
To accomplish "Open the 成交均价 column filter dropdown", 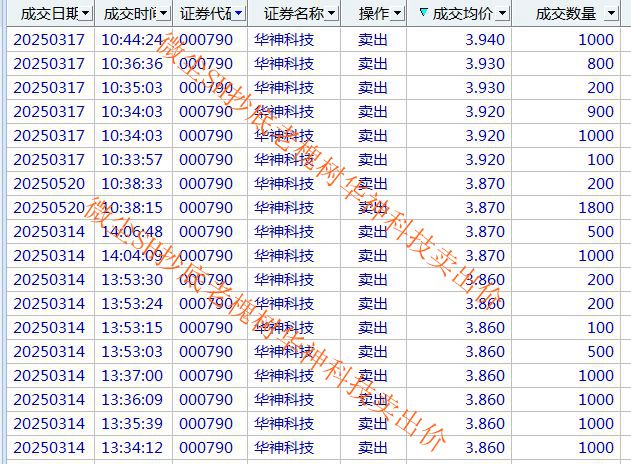I will (502, 14).
